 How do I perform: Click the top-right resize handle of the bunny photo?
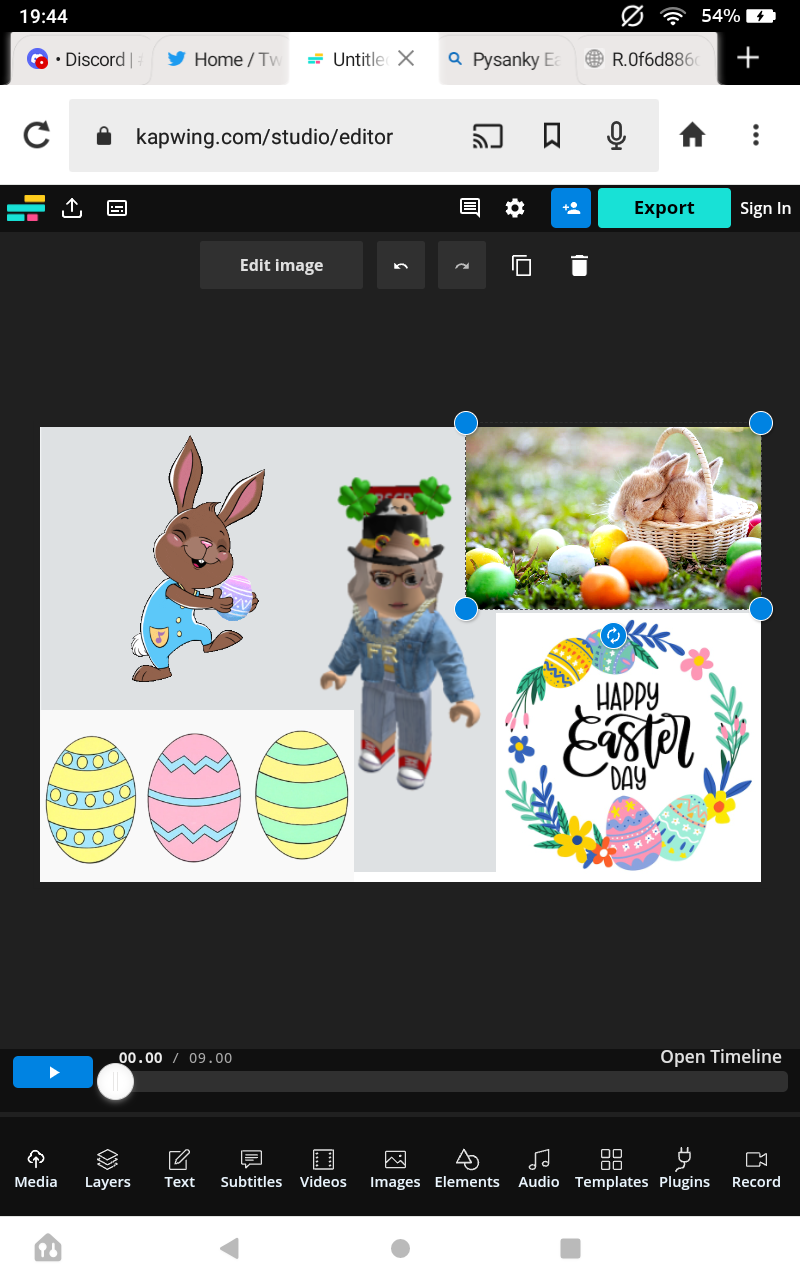[x=761, y=422]
